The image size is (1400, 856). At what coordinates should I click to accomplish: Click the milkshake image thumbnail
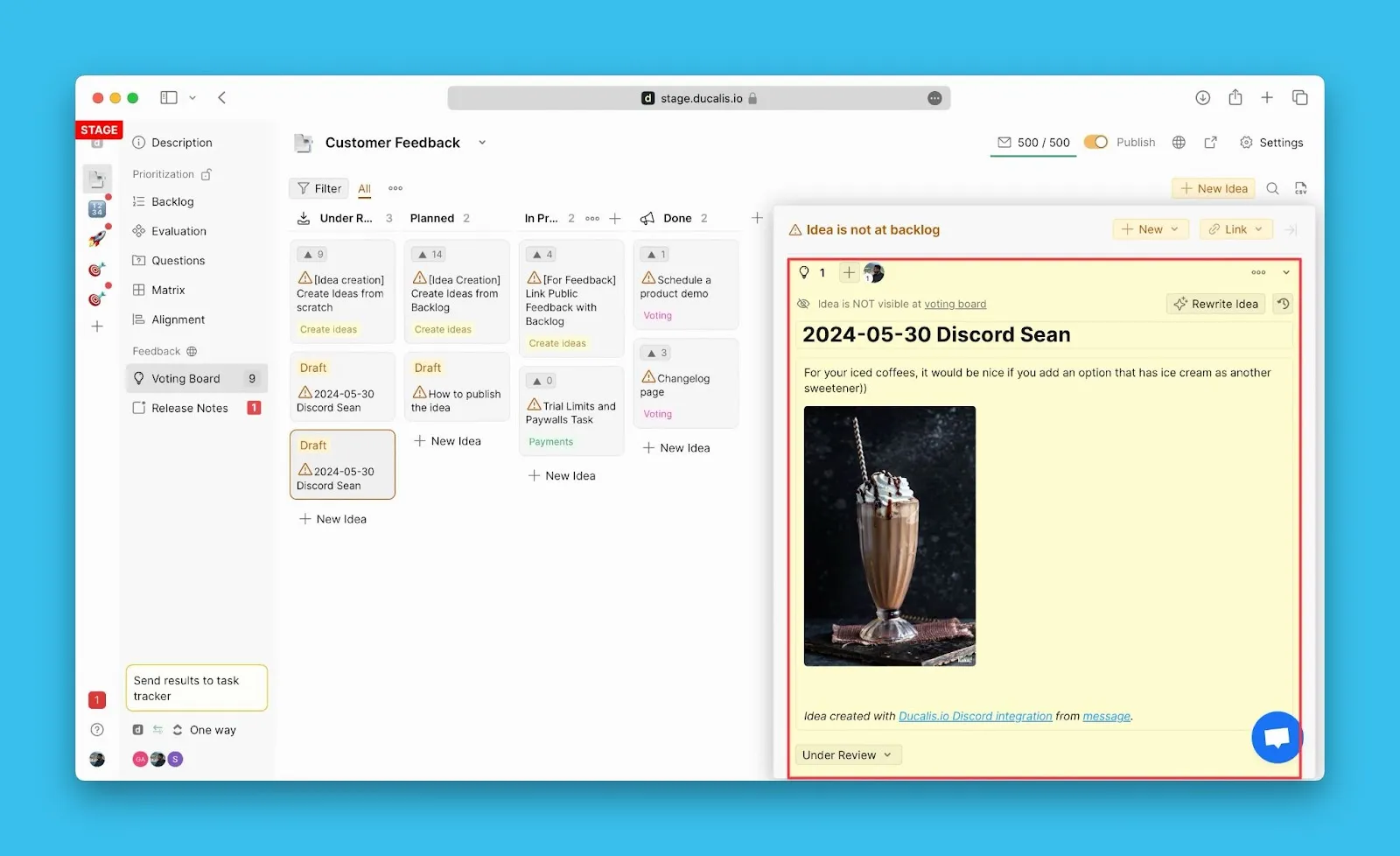coord(889,536)
